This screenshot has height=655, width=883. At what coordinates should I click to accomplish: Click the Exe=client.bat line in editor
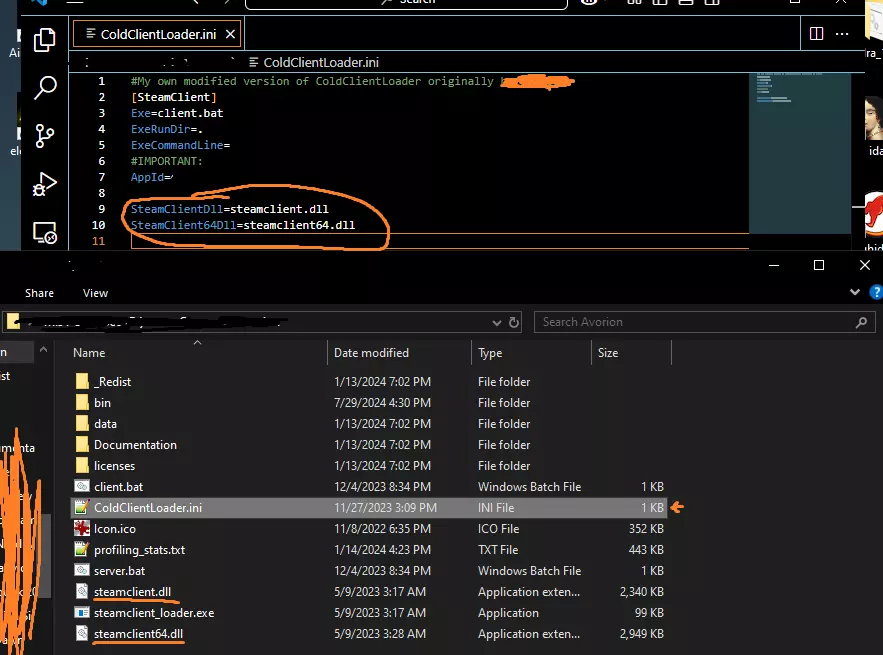coord(177,113)
